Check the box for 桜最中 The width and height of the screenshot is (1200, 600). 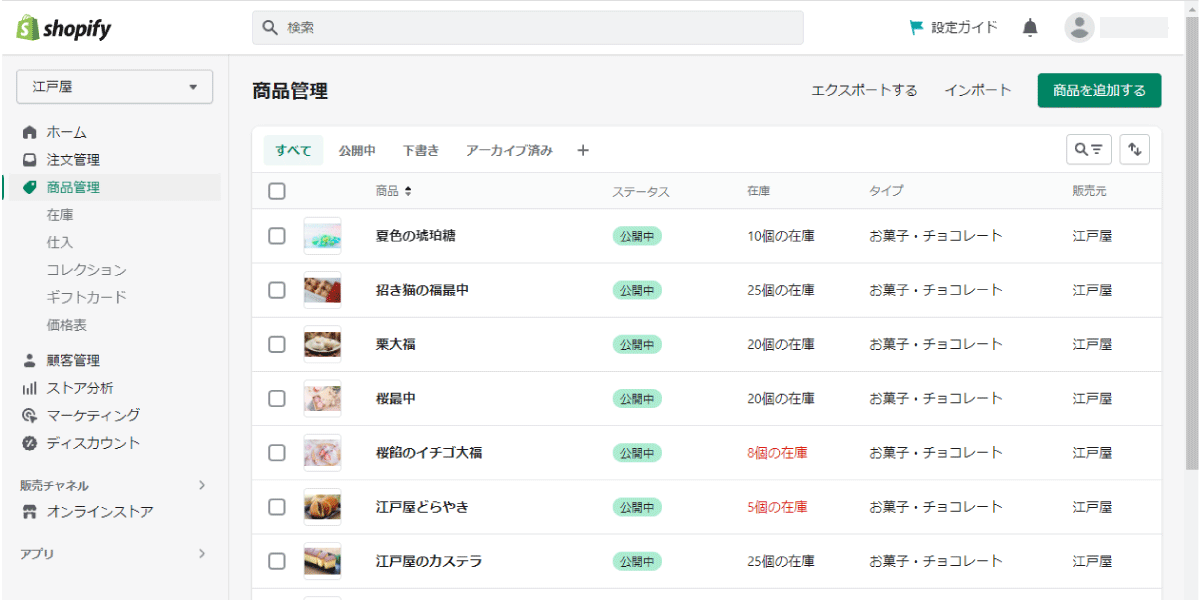click(x=277, y=398)
